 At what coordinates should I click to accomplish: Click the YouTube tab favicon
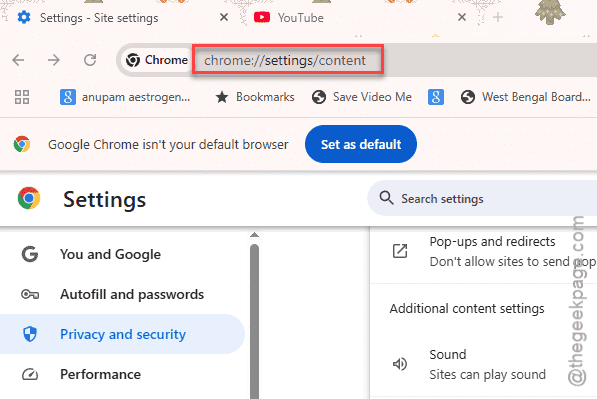[262, 18]
